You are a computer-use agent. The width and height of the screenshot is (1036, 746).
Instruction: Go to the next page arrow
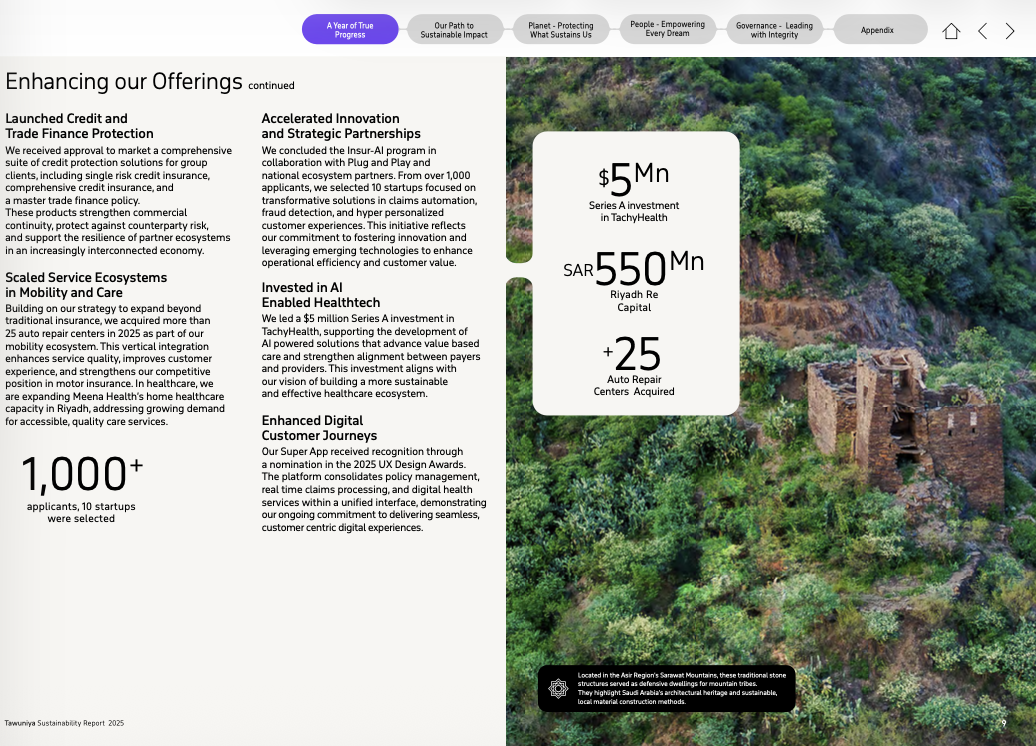pyautogui.click(x=1010, y=31)
